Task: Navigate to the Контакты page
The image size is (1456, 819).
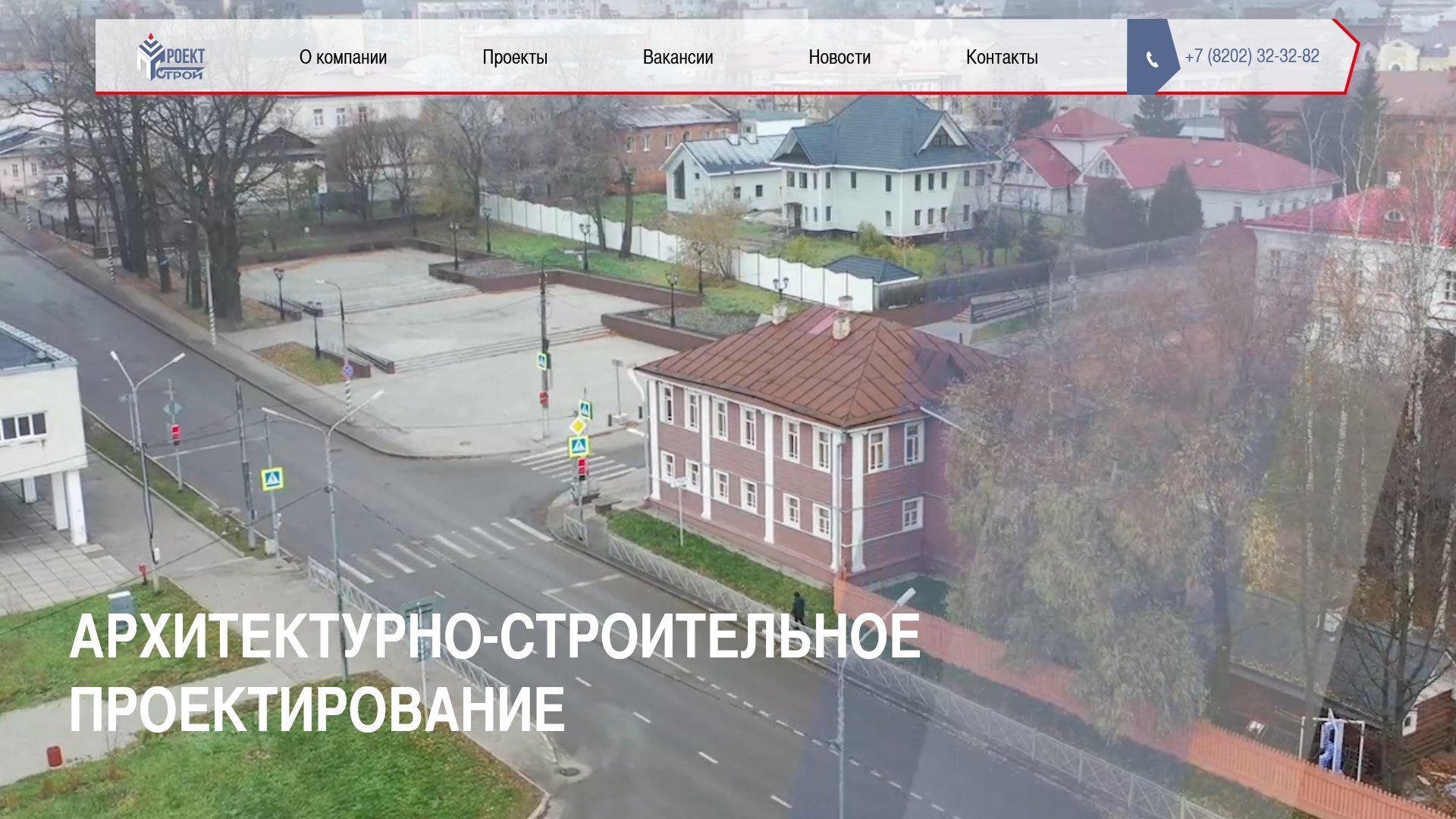Action: pyautogui.click(x=1002, y=58)
